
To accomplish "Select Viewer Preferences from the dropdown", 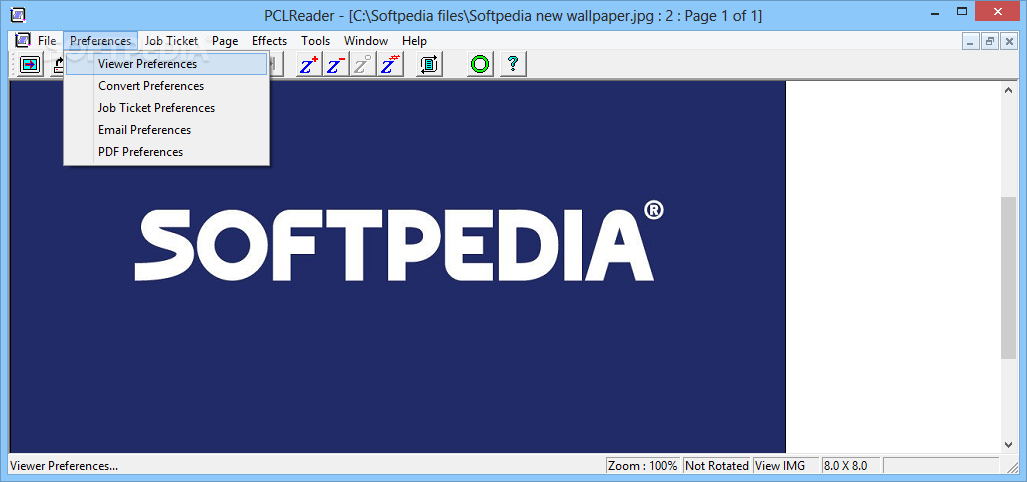I will tap(167, 64).
